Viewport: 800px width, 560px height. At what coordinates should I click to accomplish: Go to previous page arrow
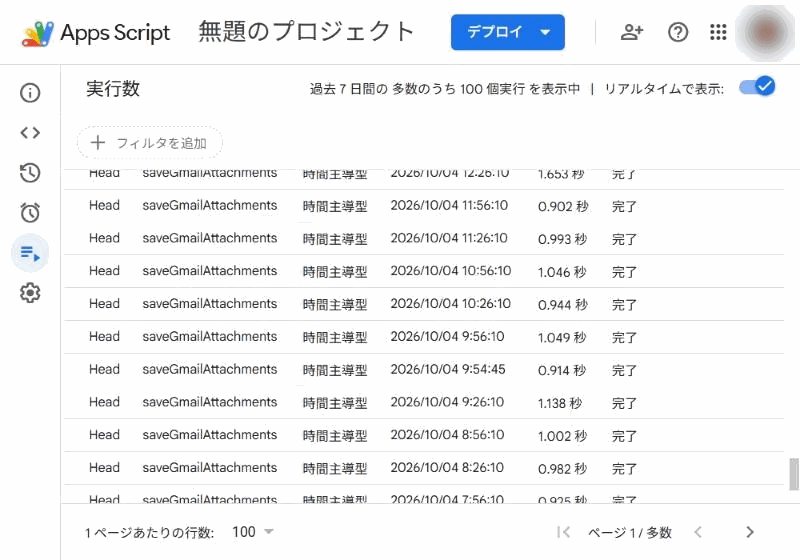[698, 532]
